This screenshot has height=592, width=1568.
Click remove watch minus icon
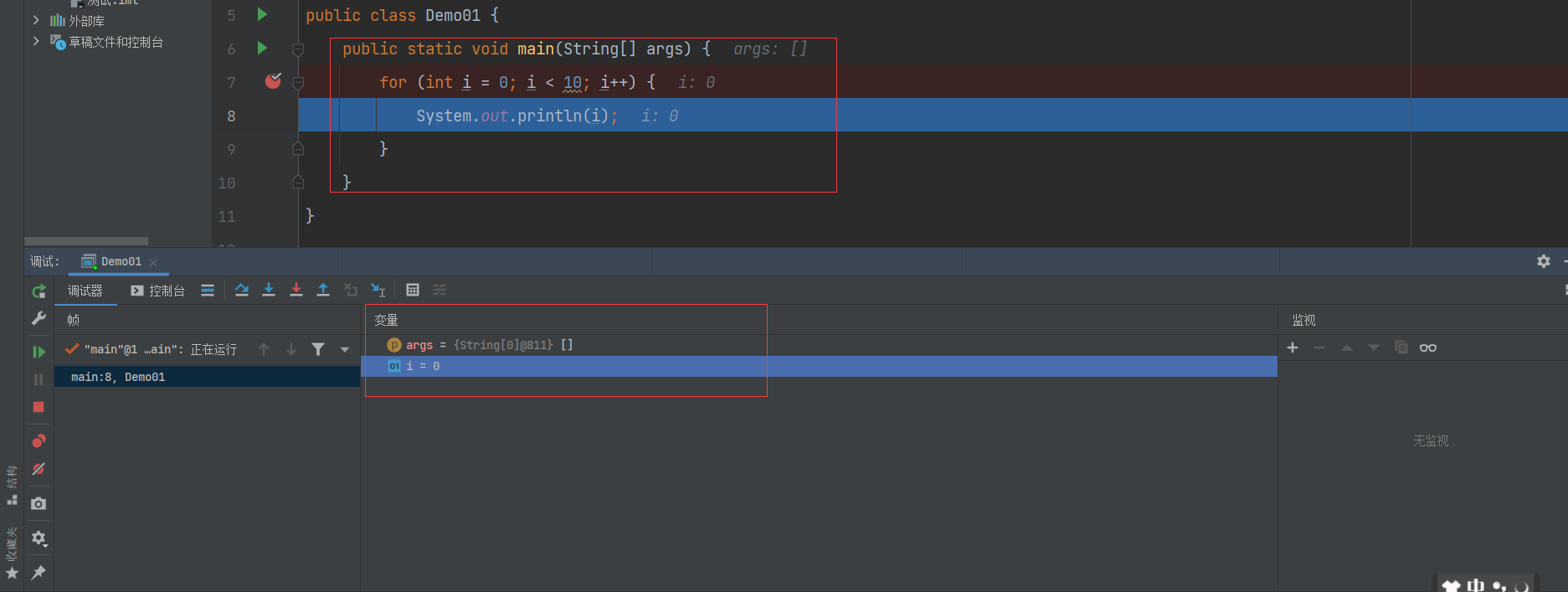pyautogui.click(x=1319, y=347)
